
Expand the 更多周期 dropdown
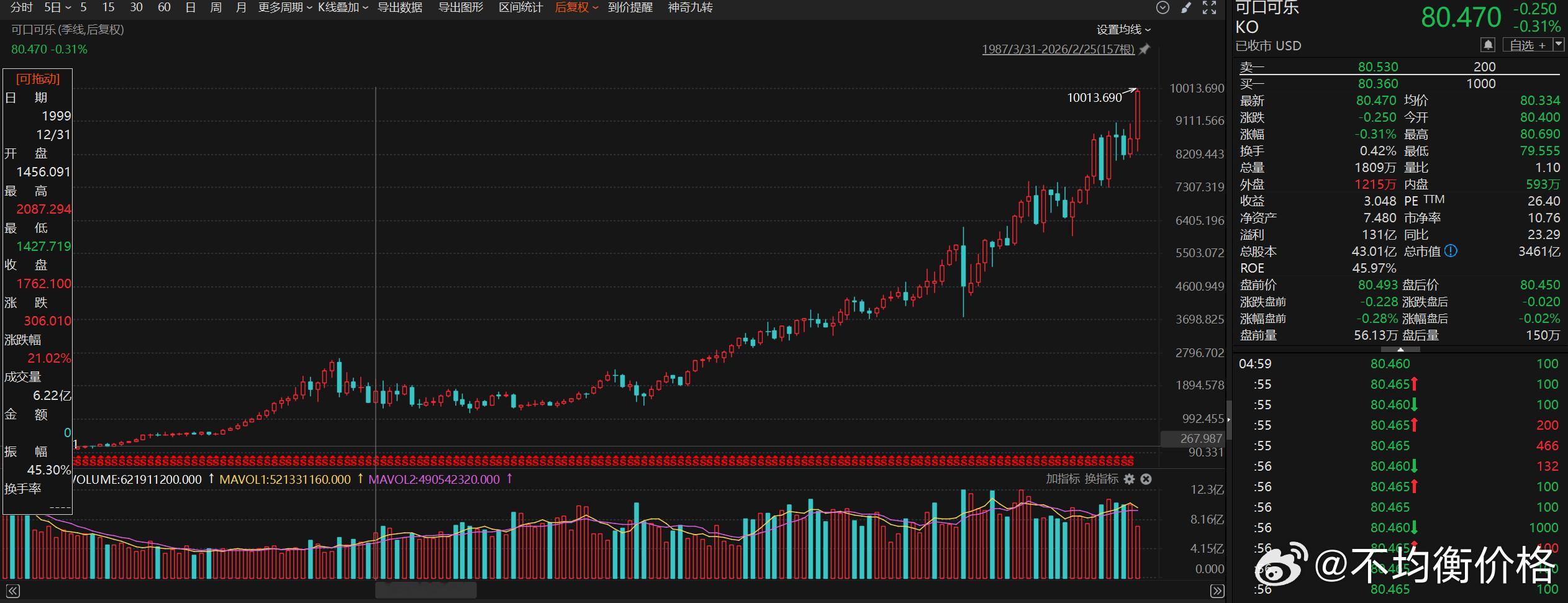click(x=285, y=7)
